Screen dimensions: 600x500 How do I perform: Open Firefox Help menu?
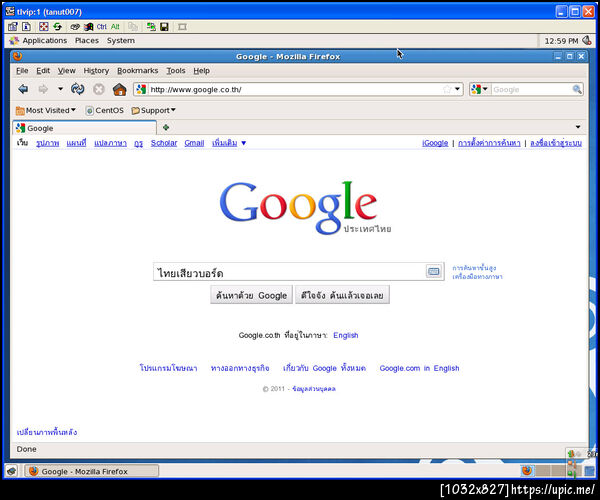pos(202,71)
